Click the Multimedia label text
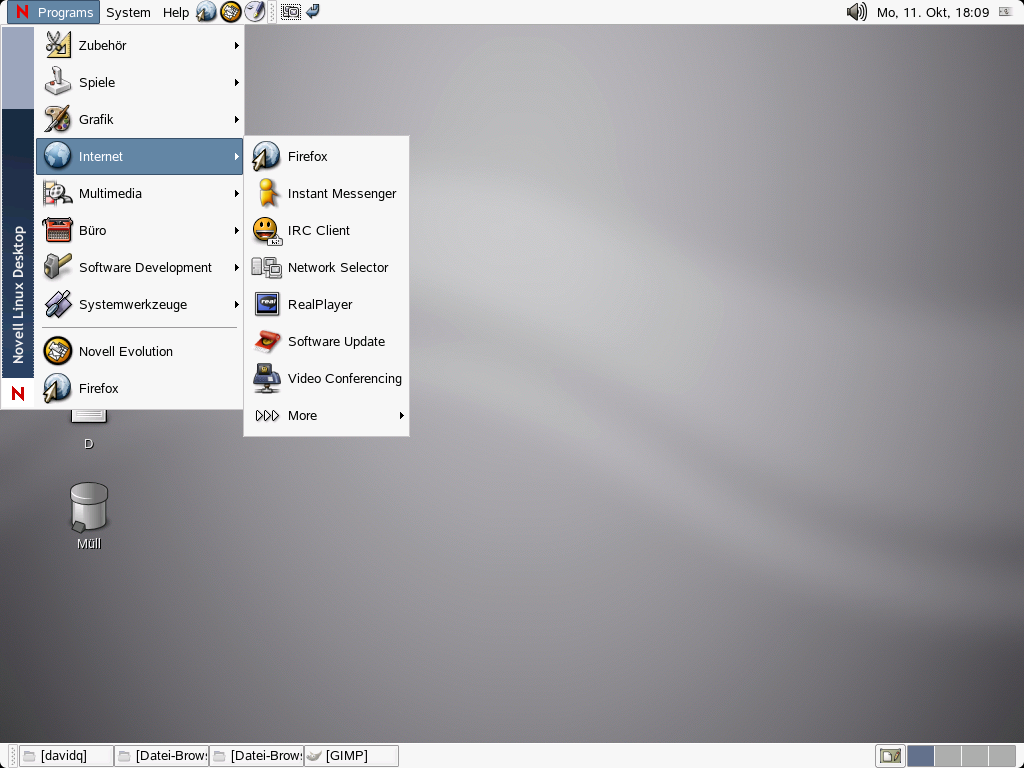Screen dimensions: 1024x768 point(110,193)
